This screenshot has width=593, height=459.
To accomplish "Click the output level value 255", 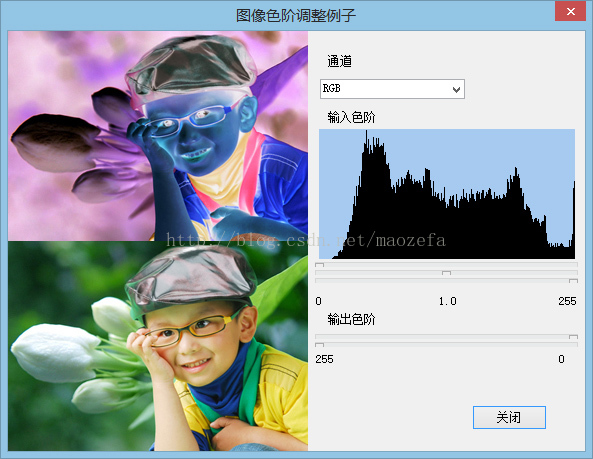I will (324, 359).
